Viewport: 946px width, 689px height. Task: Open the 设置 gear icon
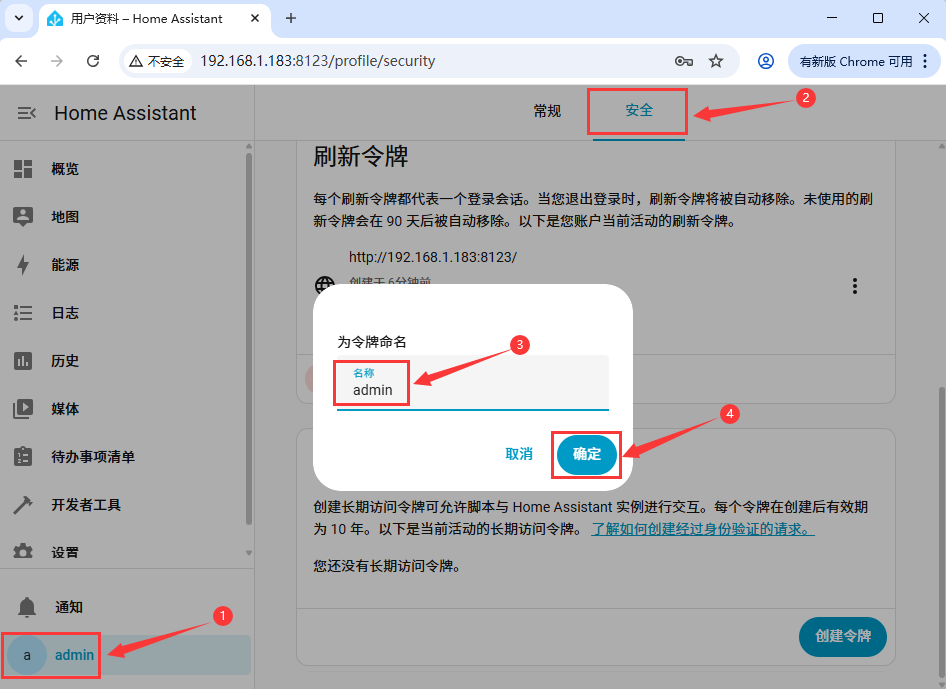[x=23, y=551]
